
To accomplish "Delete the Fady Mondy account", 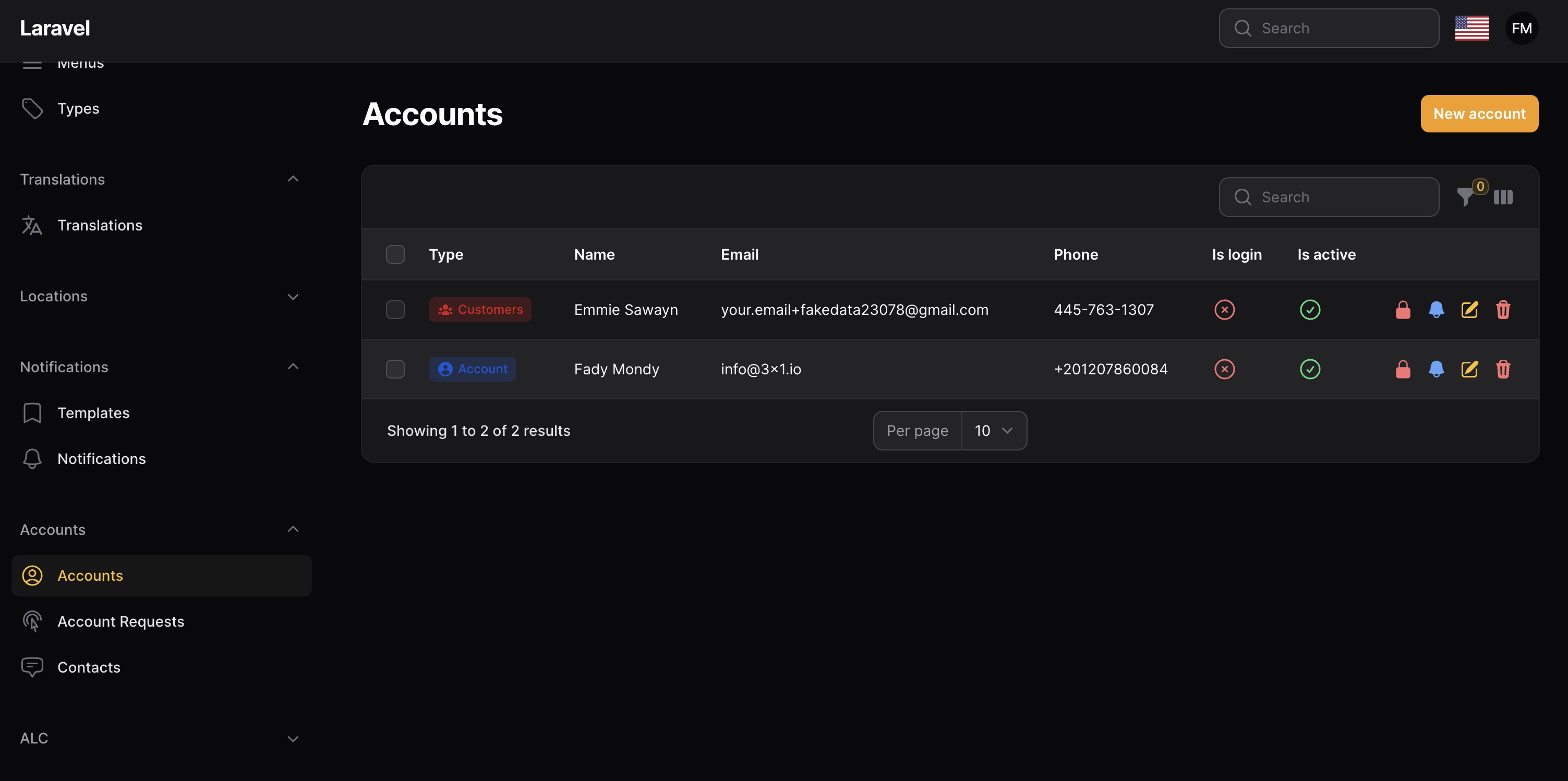I will click(x=1503, y=369).
